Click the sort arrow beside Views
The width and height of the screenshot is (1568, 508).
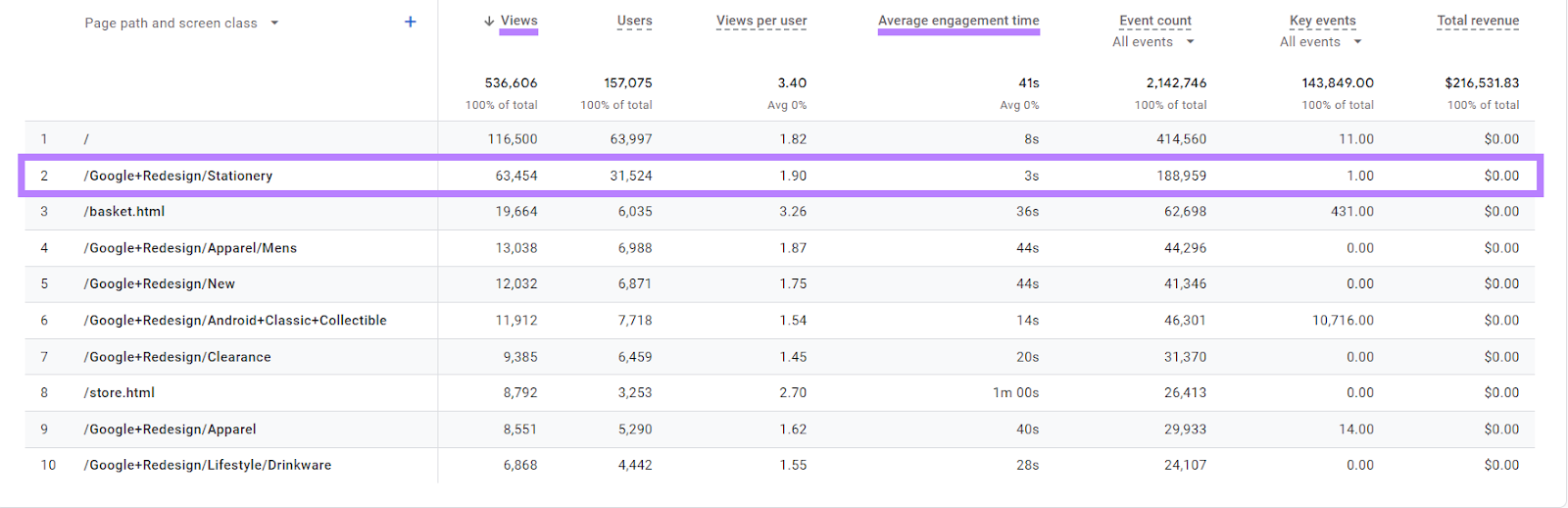point(489,22)
